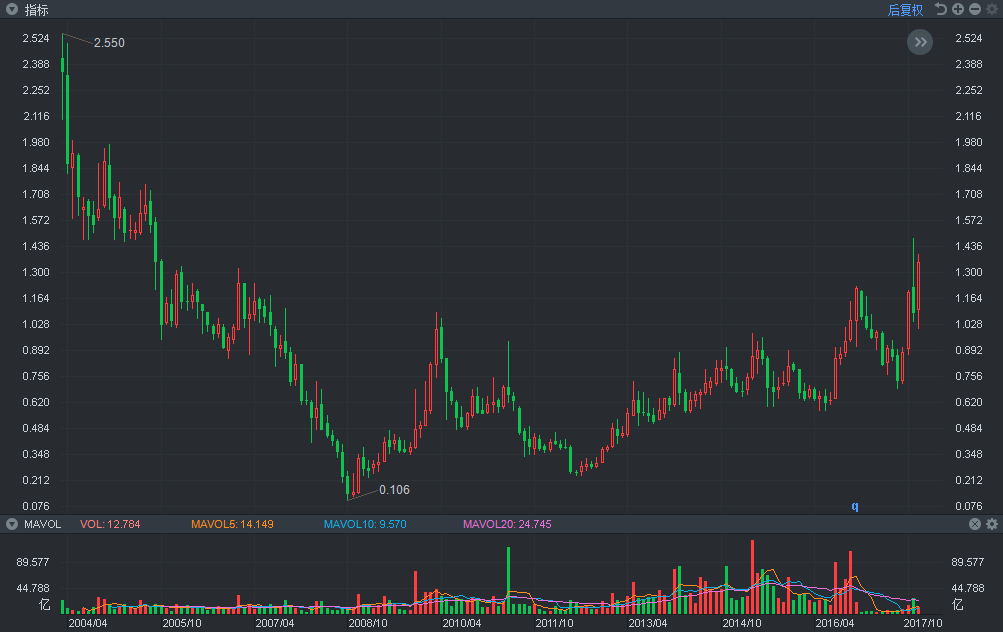Open main chart settings gear icon
Image resolution: width=1003 pixels, height=632 pixels.
(x=992, y=9)
